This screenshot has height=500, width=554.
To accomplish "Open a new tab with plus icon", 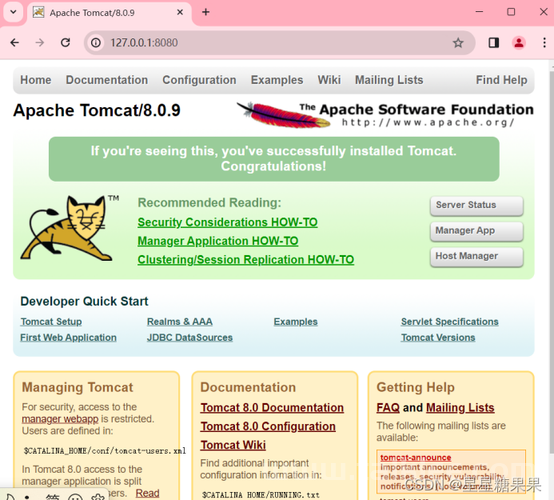I will coord(206,12).
